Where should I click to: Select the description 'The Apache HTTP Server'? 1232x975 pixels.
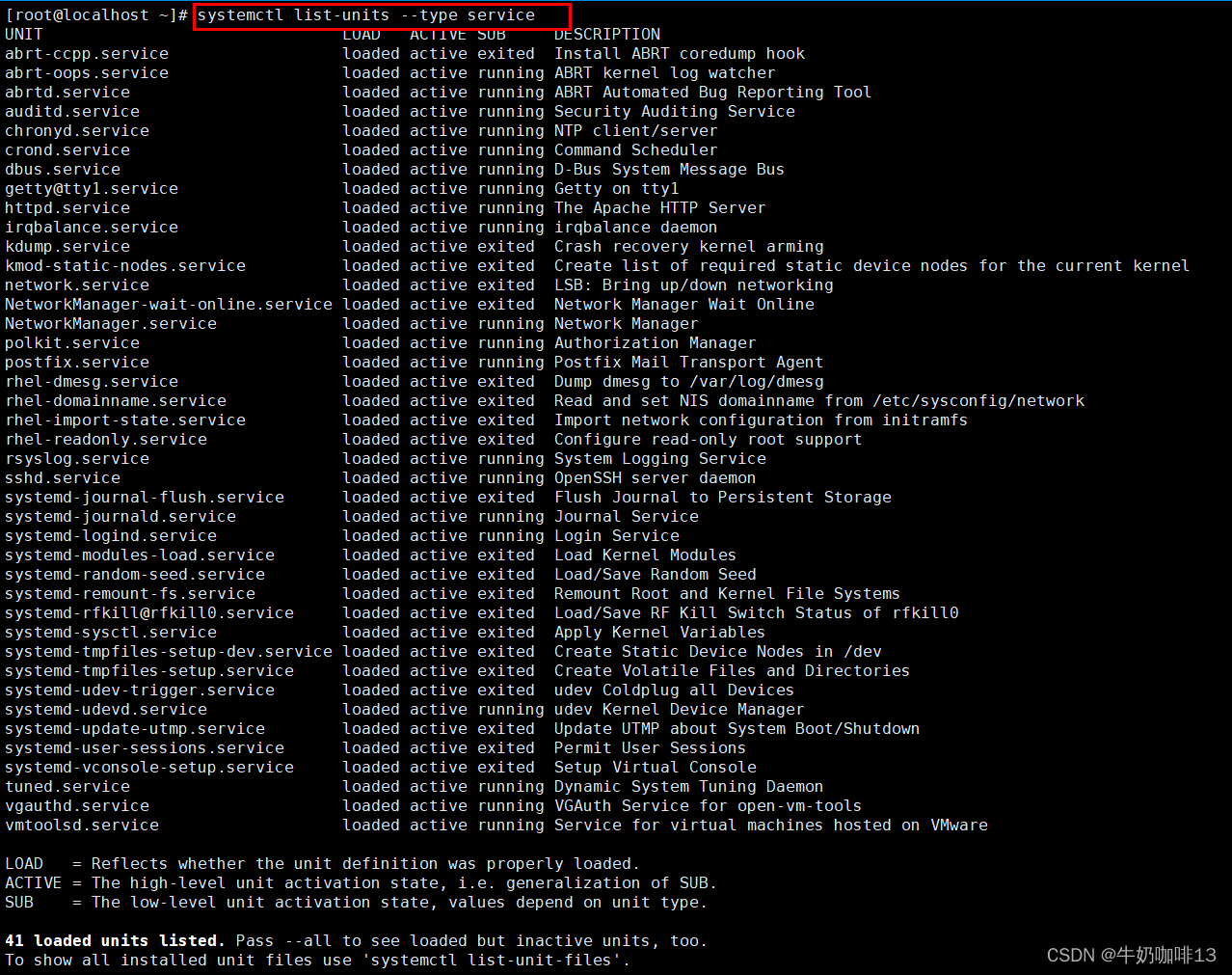(660, 208)
